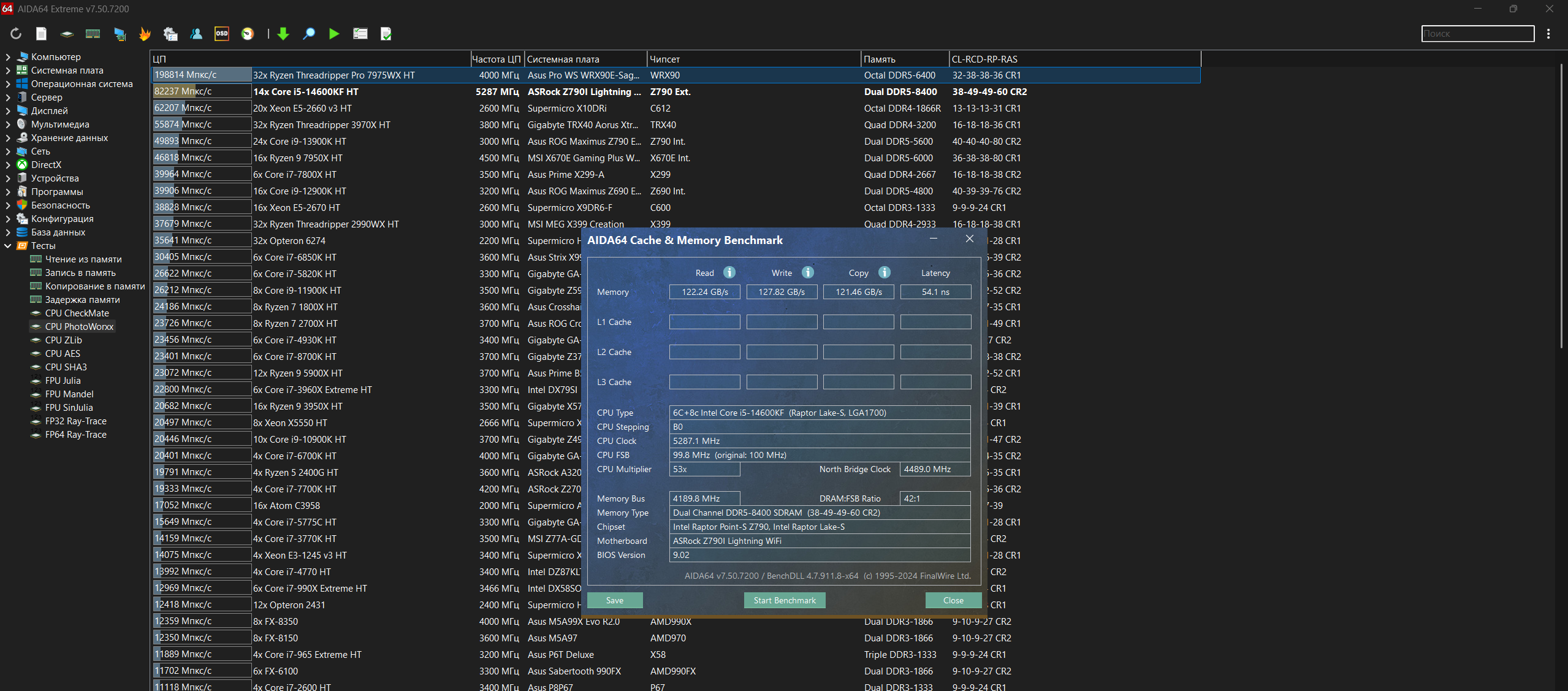Click the Поиск search field
1568x691 pixels.
click(1477, 34)
